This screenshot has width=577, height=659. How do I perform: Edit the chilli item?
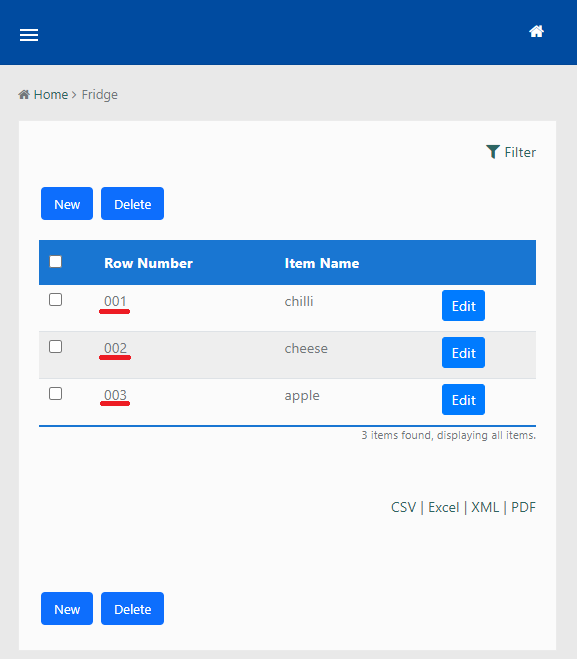(x=463, y=306)
